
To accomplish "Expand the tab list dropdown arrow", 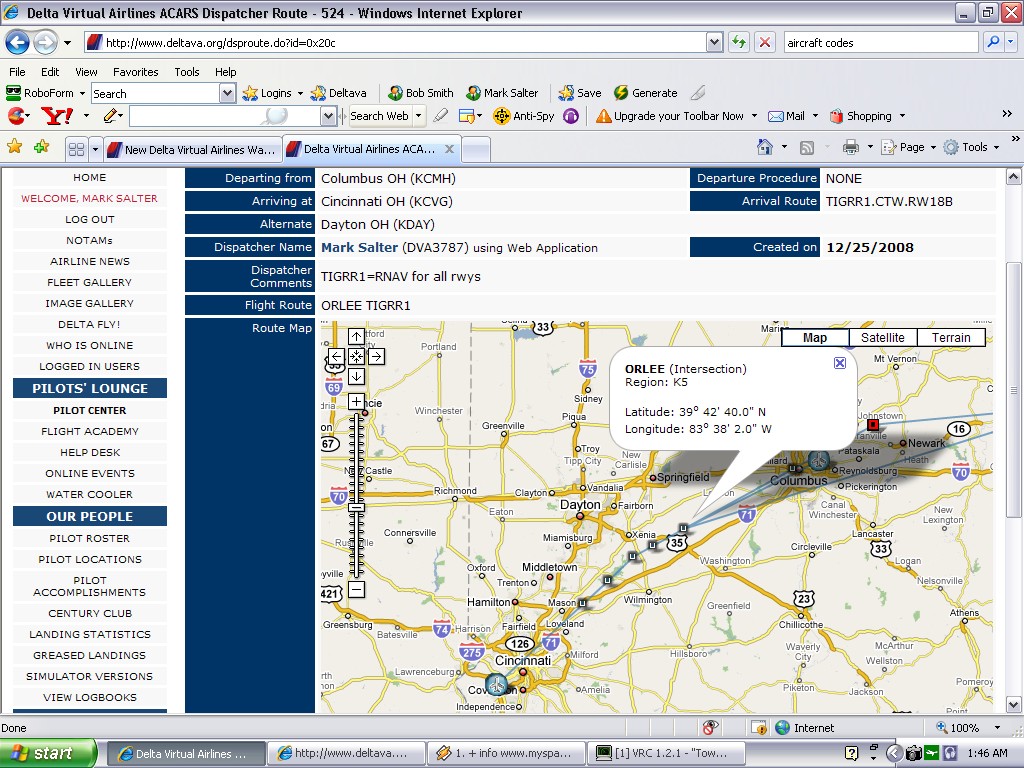I will pos(95,150).
